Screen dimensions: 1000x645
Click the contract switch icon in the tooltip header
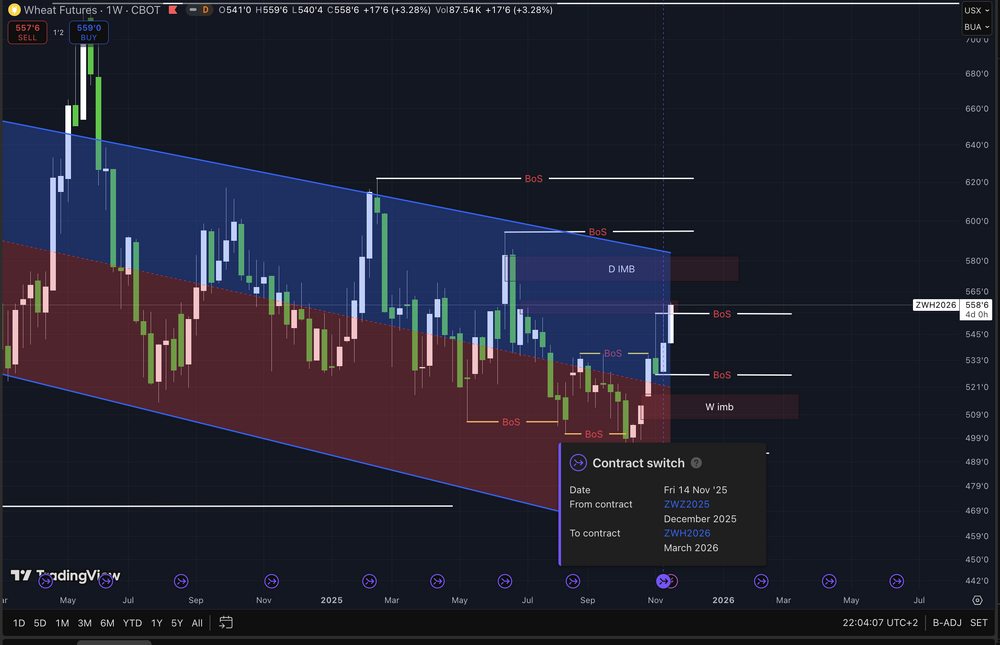[x=578, y=463]
